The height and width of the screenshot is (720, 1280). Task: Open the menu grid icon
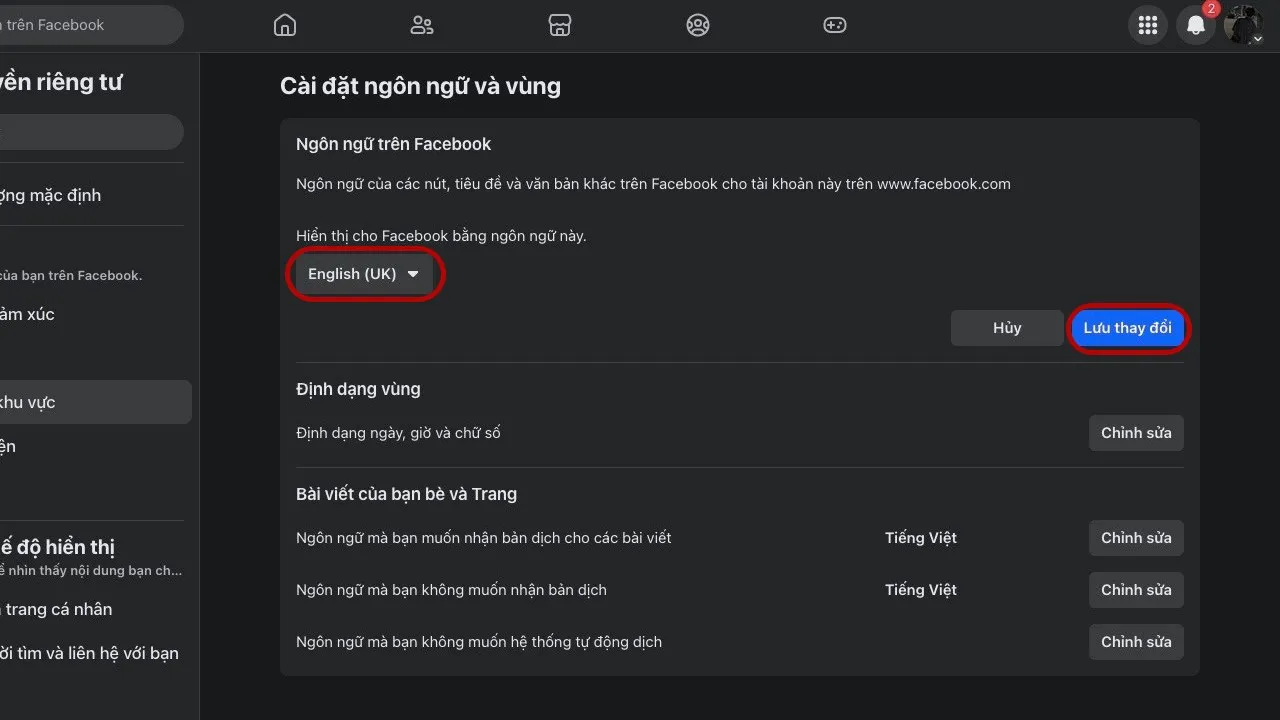[1148, 25]
